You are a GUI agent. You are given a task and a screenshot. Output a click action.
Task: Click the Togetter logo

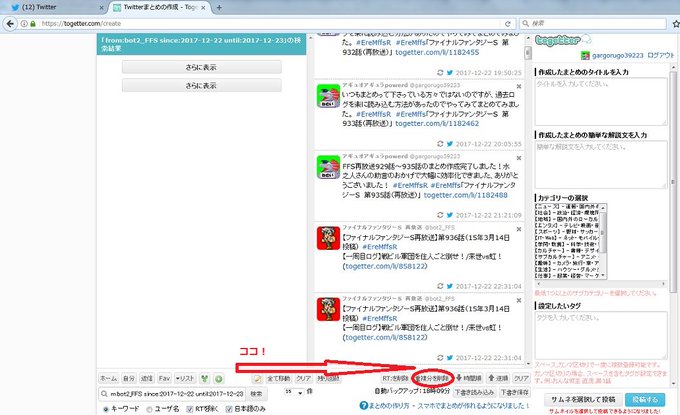coord(562,40)
